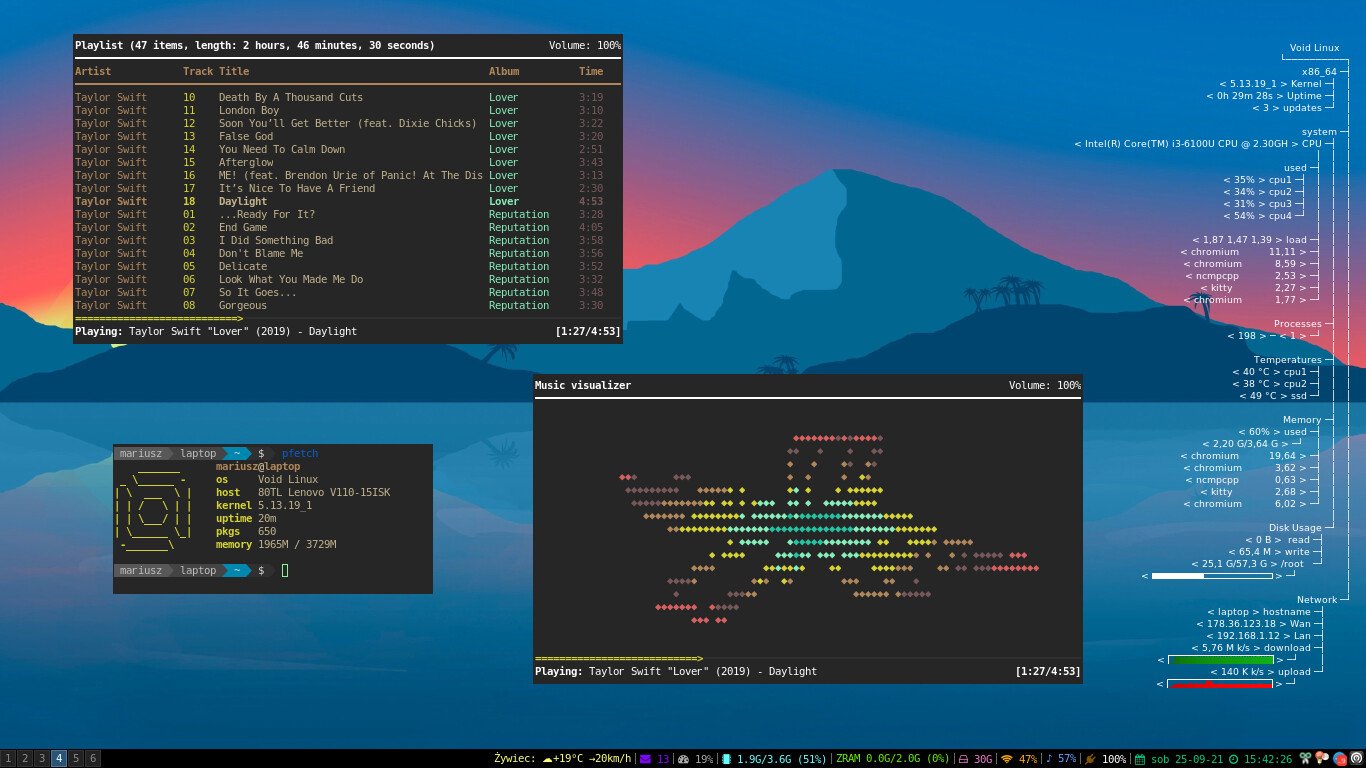Select False God track in playlist
1366x768 pixels.
[347, 136]
